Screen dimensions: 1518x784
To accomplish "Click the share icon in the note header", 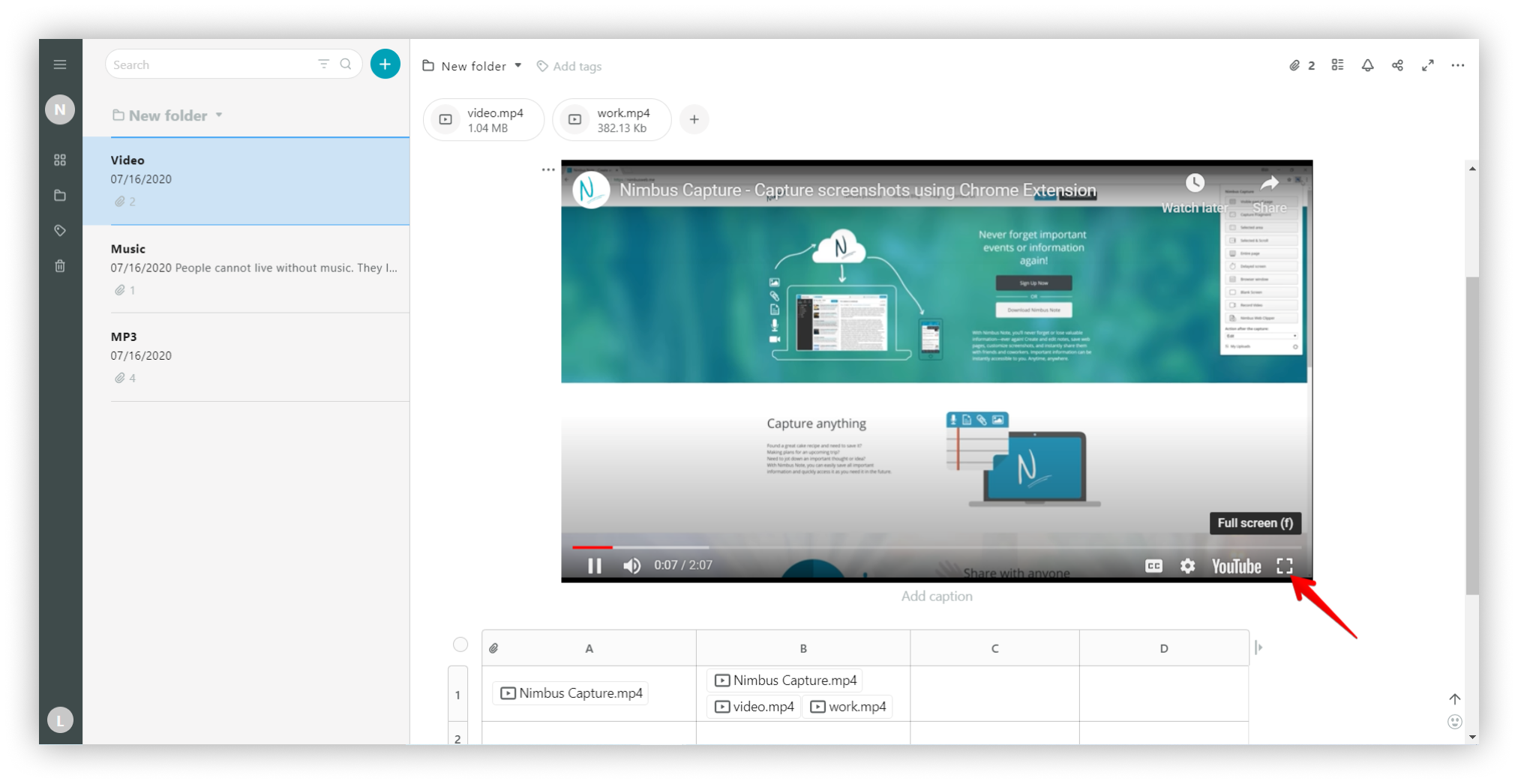I will (x=1398, y=65).
